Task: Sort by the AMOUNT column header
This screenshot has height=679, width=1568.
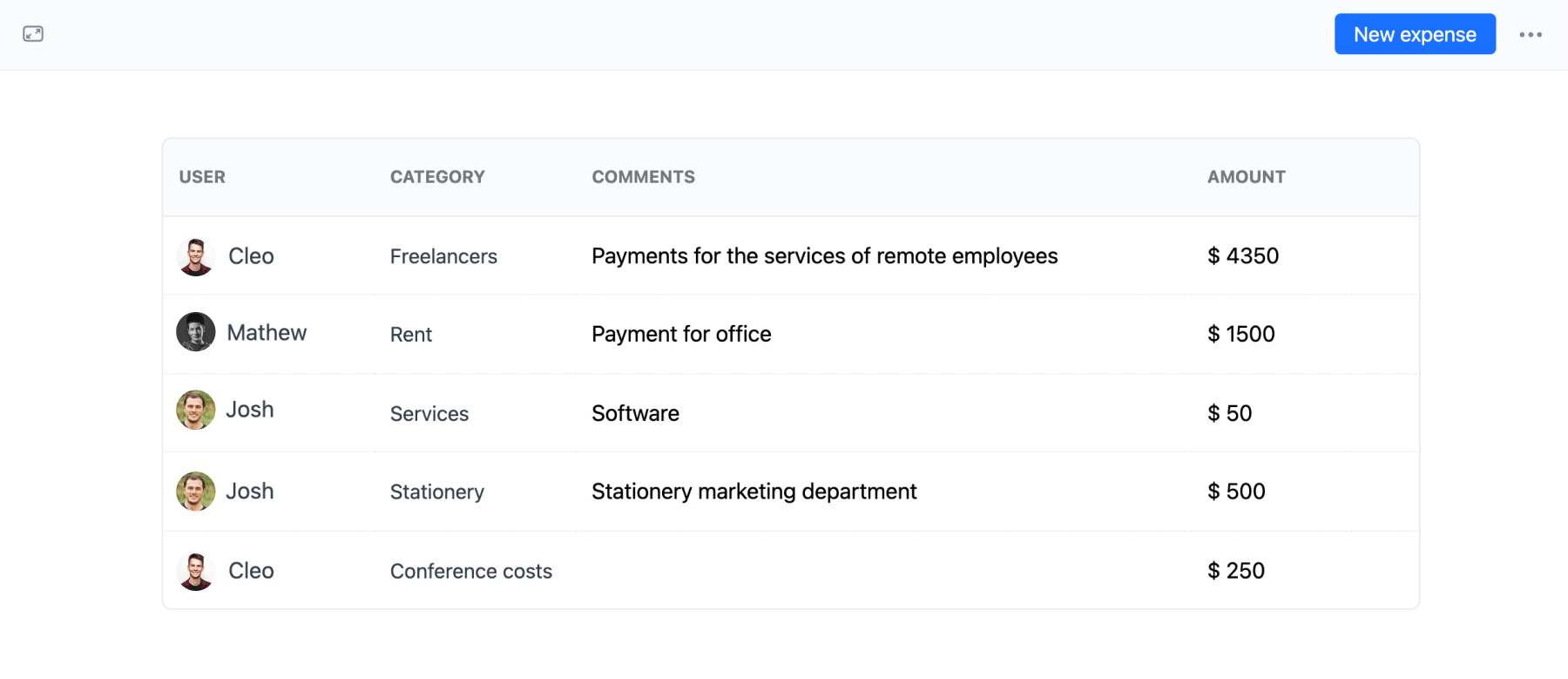Action: coord(1246,177)
